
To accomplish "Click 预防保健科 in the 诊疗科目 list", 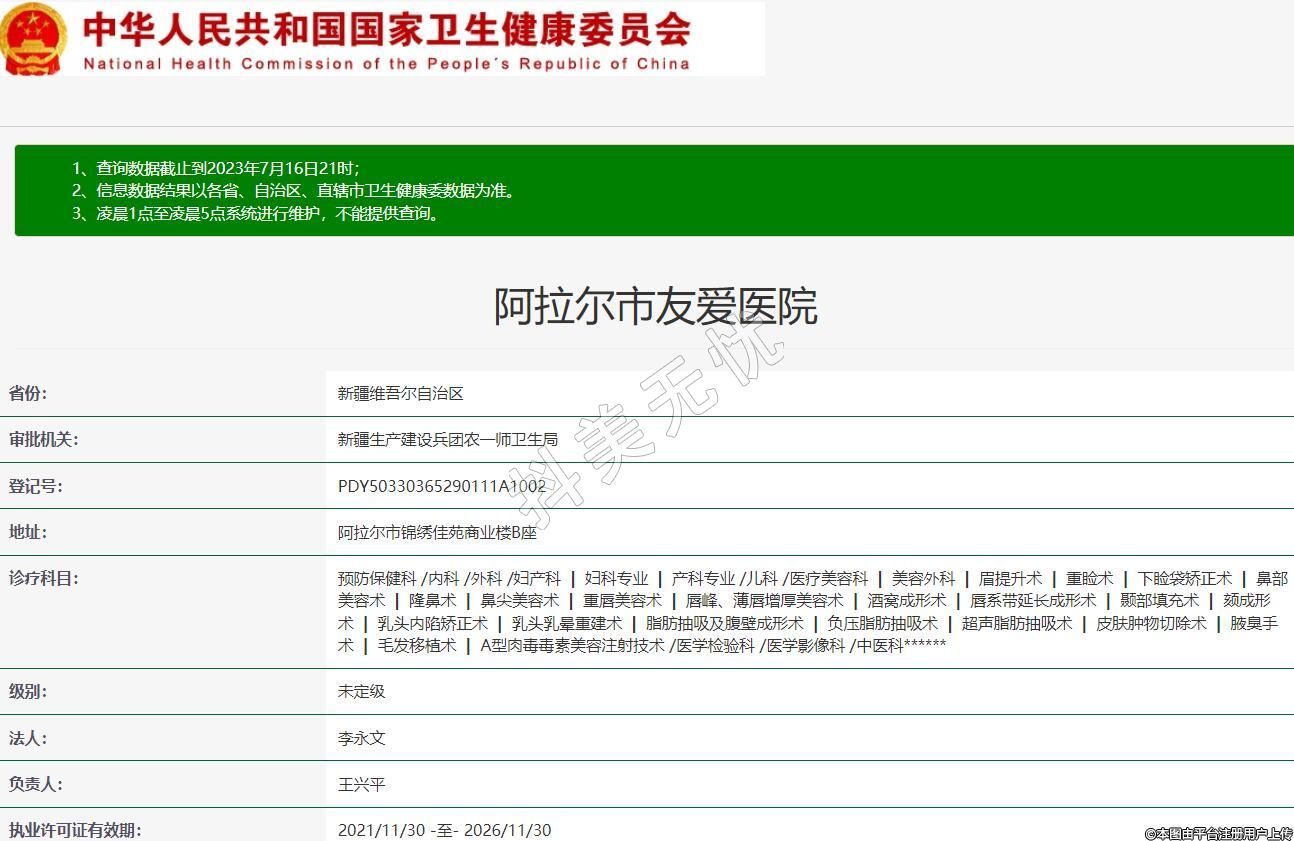I will (x=376, y=579).
